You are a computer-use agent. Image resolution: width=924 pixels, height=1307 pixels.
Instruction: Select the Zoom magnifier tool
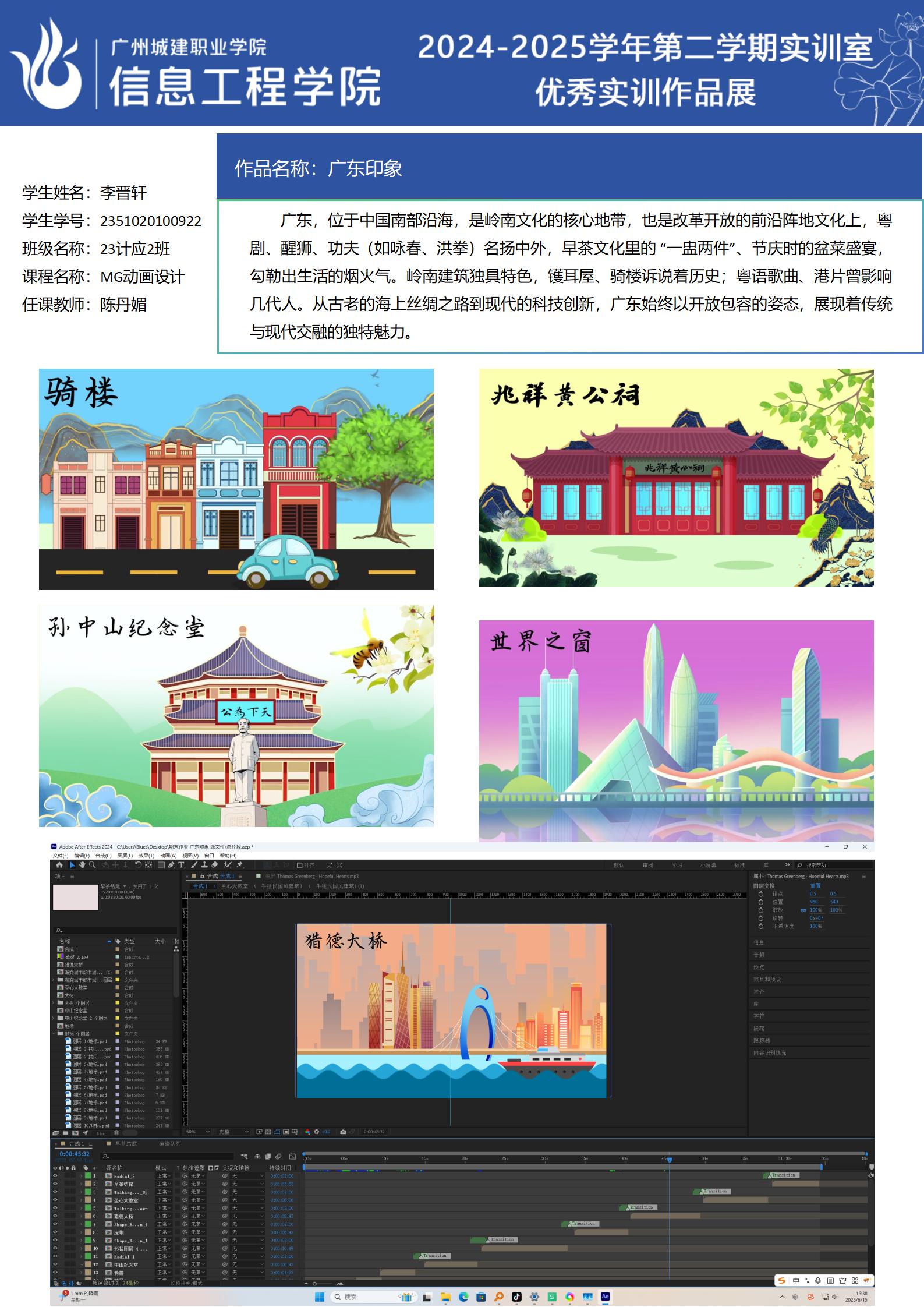92,865
